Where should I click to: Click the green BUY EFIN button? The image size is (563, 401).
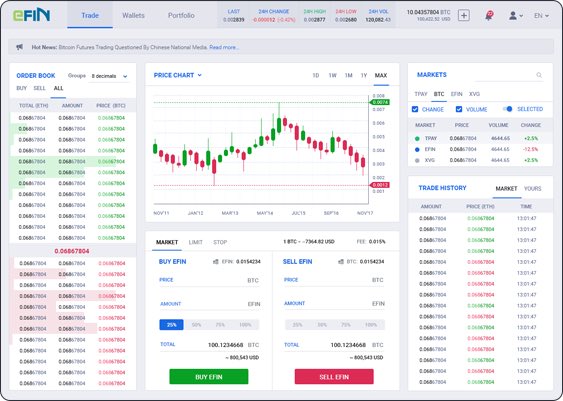(x=209, y=377)
